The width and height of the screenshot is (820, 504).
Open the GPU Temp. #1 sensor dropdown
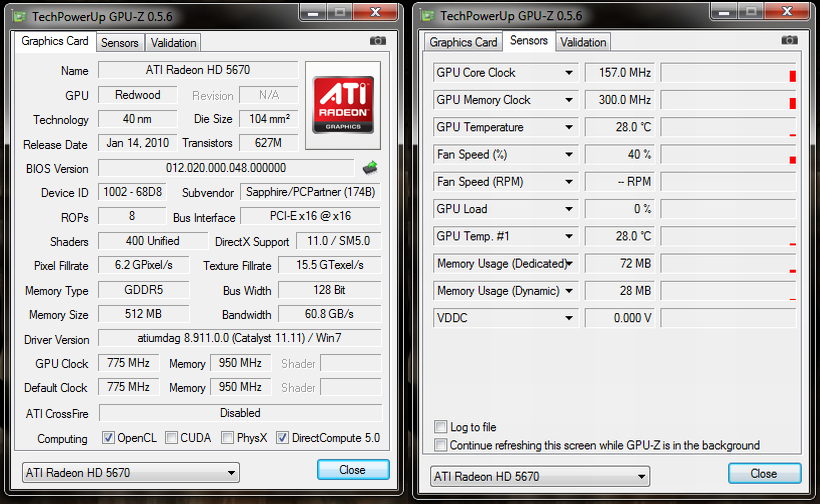(x=568, y=236)
